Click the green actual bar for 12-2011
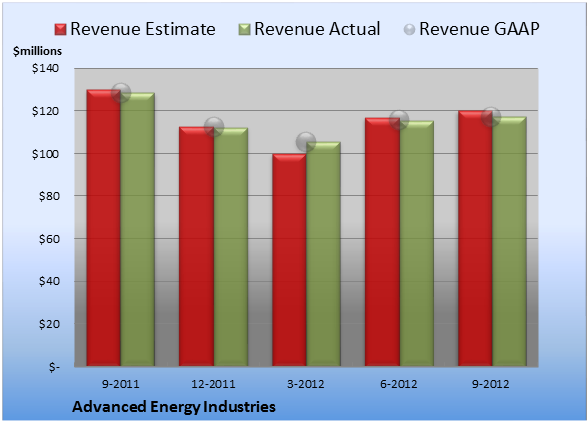Screen dimensions: 588x422 tap(231, 247)
